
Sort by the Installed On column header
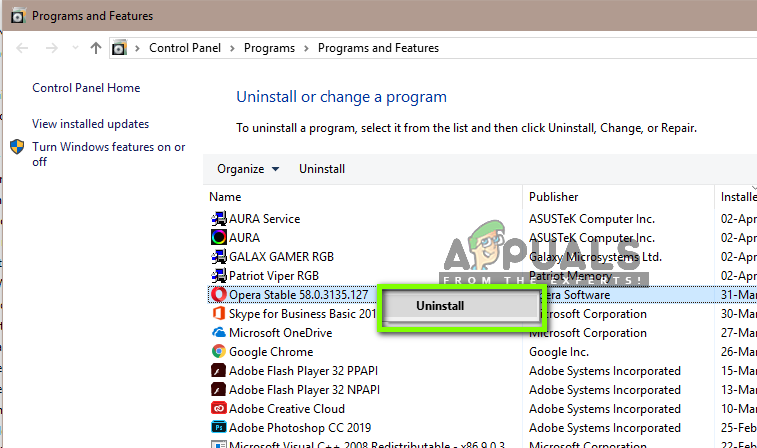click(x=739, y=197)
